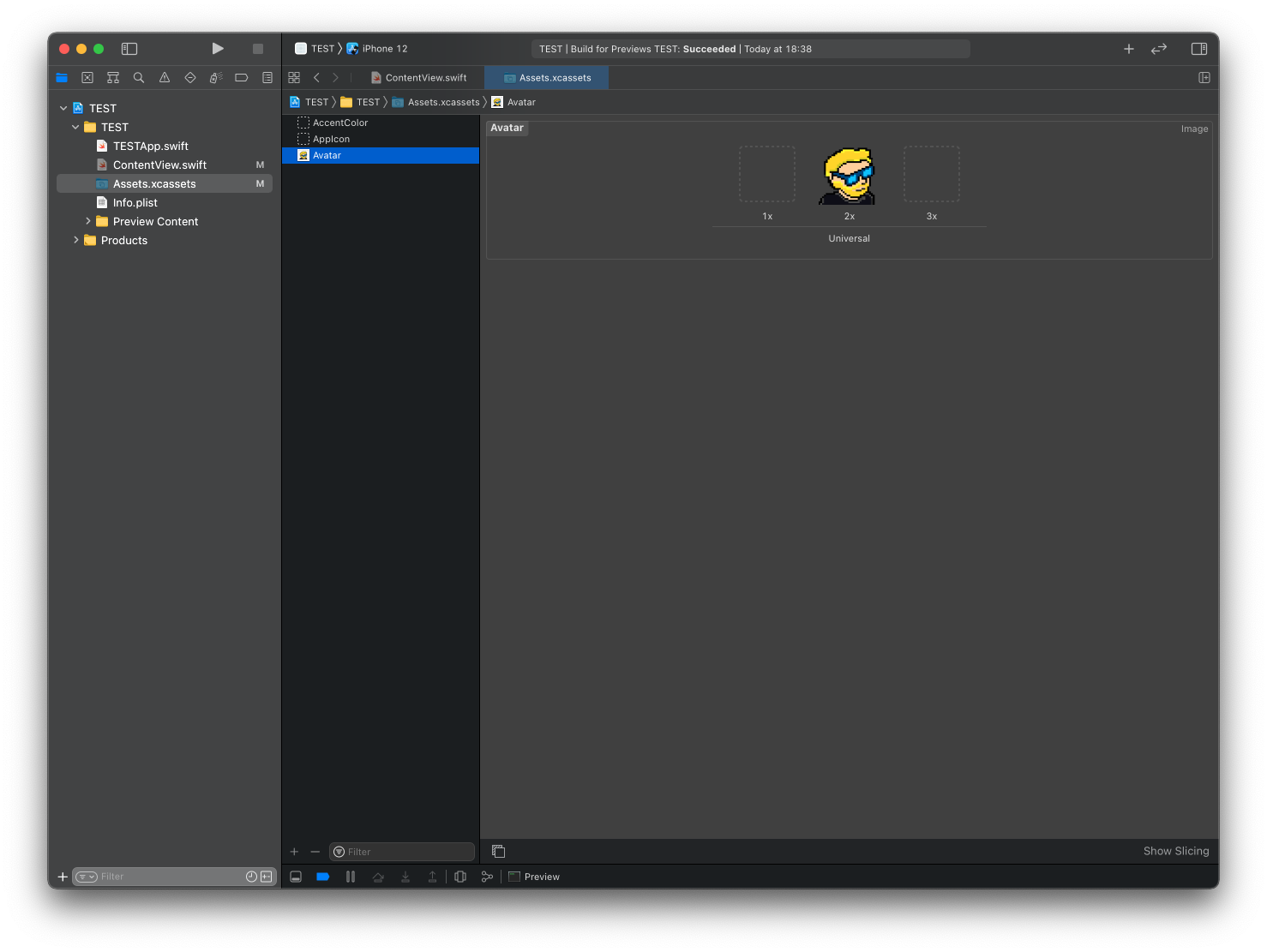The image size is (1267, 952).
Task: Expand the Preview Content folder
Action: pyautogui.click(x=88, y=221)
